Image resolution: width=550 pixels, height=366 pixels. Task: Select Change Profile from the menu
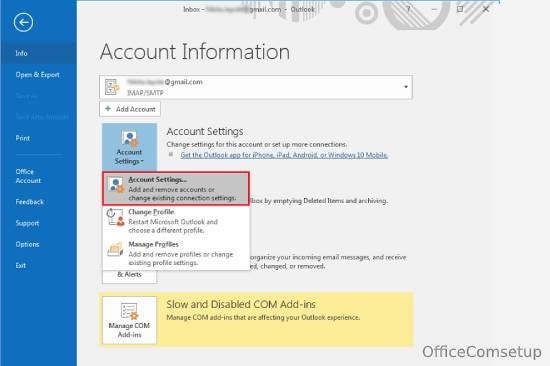pos(176,221)
